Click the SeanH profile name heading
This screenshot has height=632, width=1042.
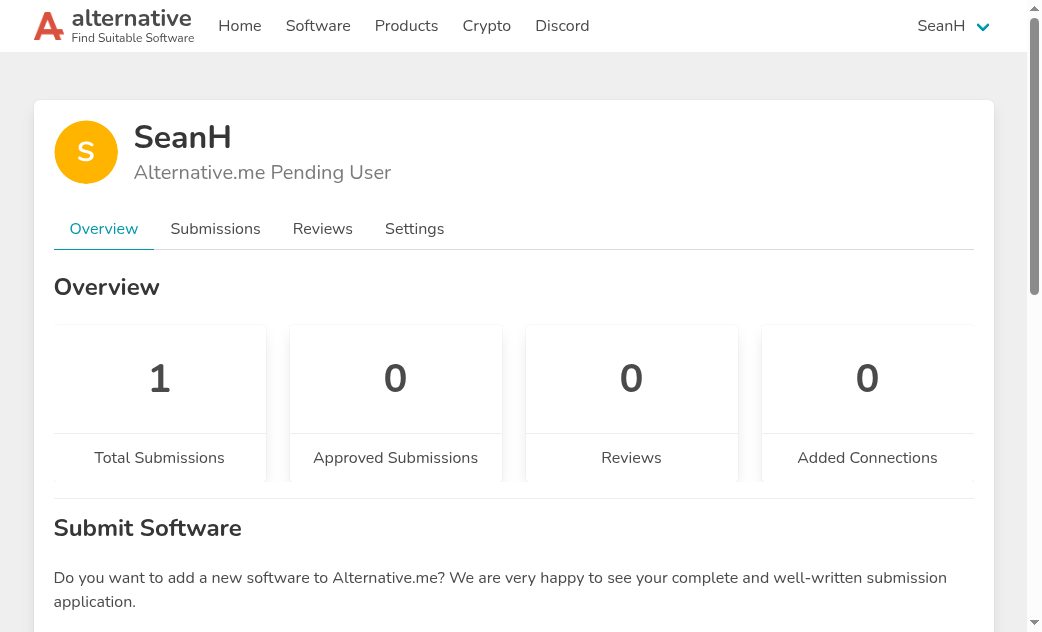pos(183,138)
